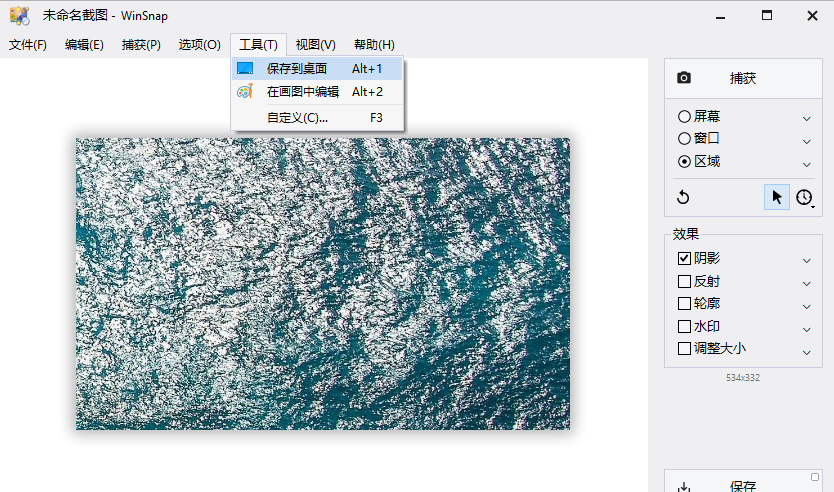Open the 捕获(P) menu
This screenshot has height=492, width=834.
tap(141, 45)
